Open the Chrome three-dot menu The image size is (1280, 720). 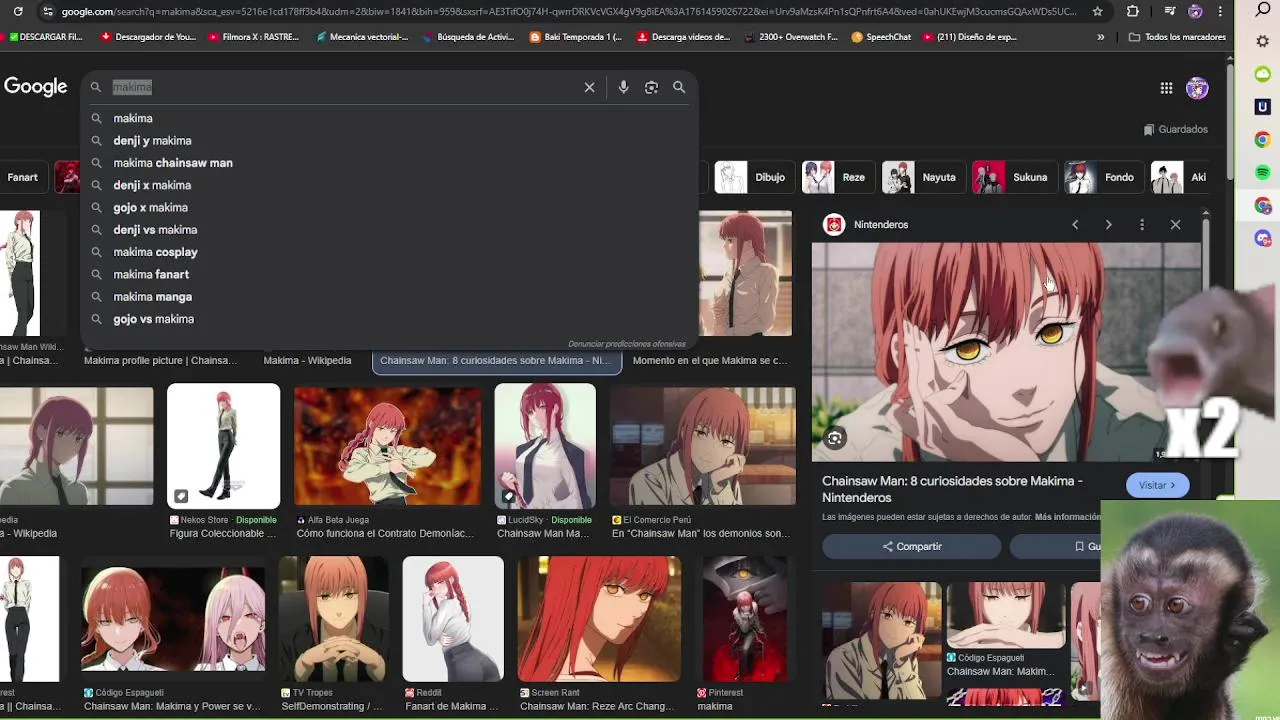[1219, 11]
